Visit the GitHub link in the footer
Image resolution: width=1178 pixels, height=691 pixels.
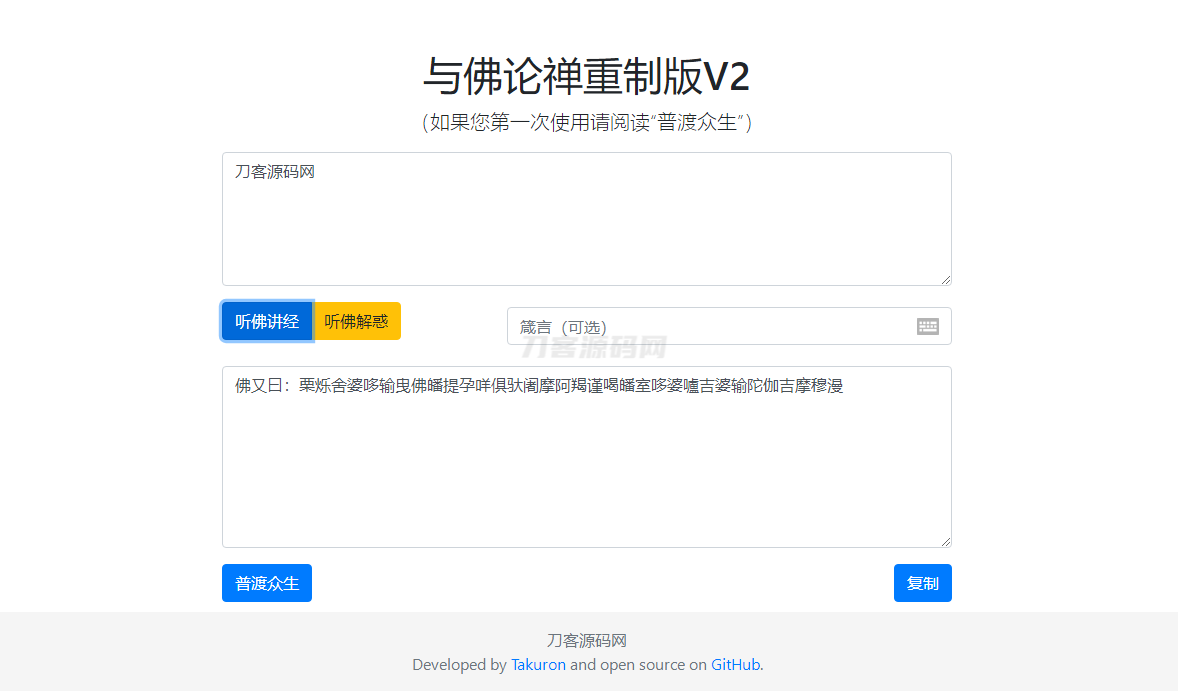(735, 664)
